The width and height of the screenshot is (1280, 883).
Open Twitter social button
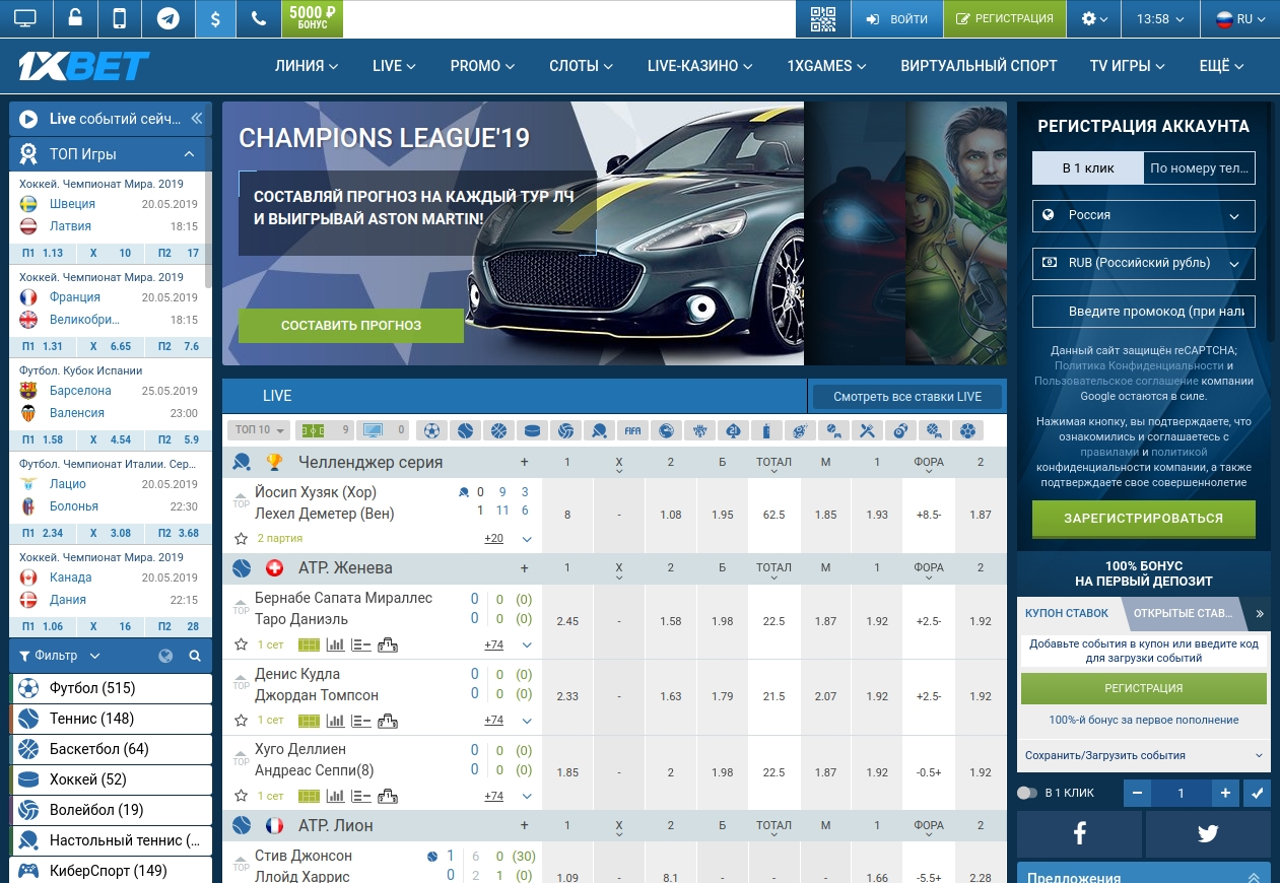point(1208,834)
